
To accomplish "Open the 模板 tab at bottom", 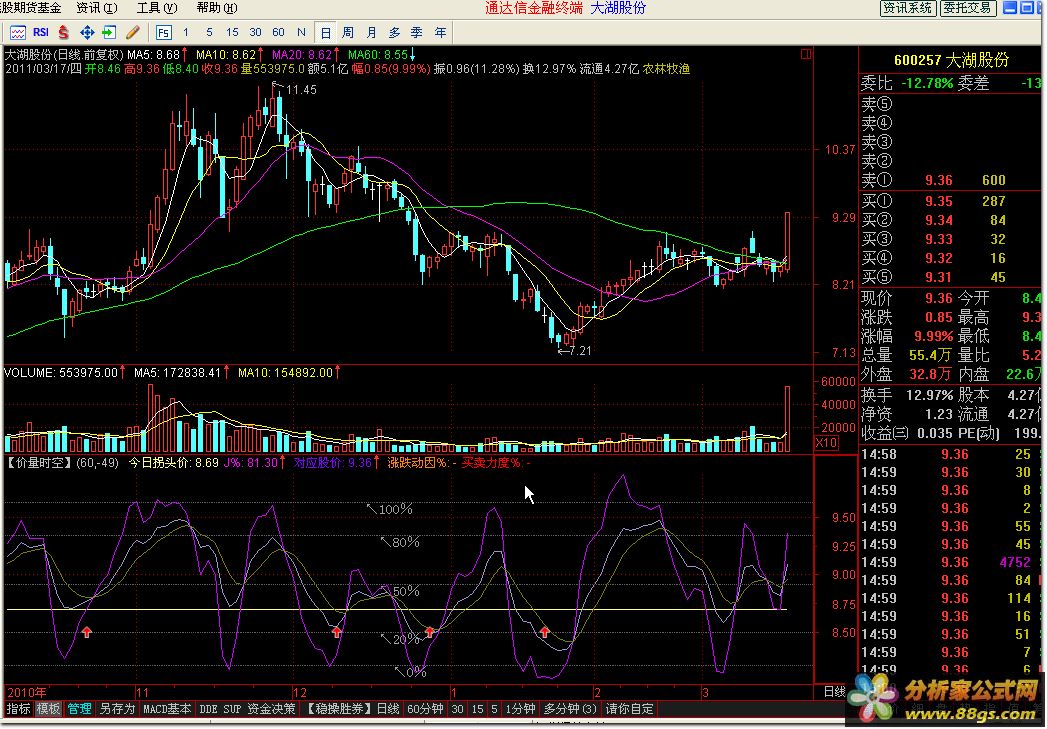I will pos(48,709).
